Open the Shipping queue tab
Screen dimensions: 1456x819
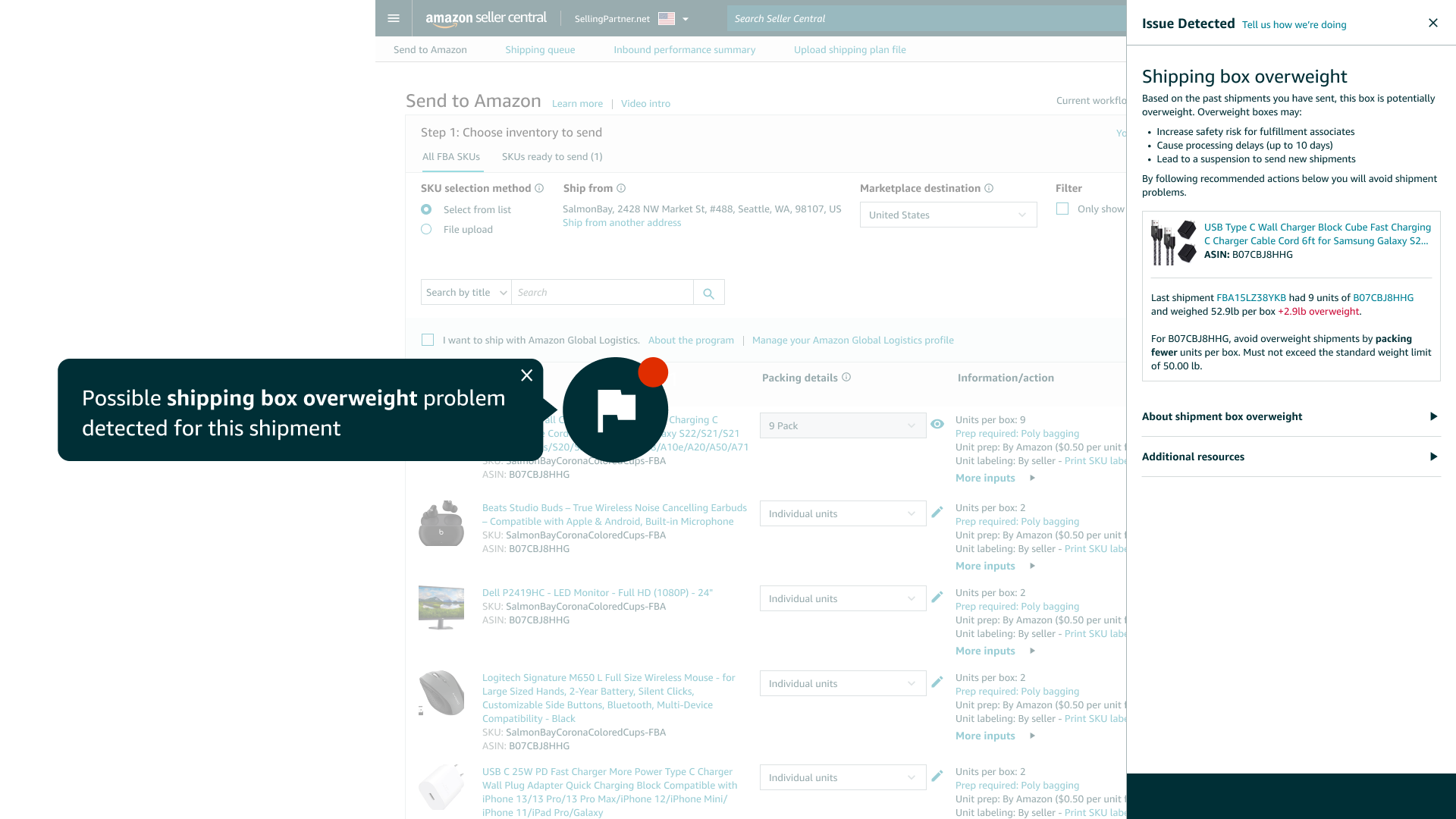tap(540, 49)
